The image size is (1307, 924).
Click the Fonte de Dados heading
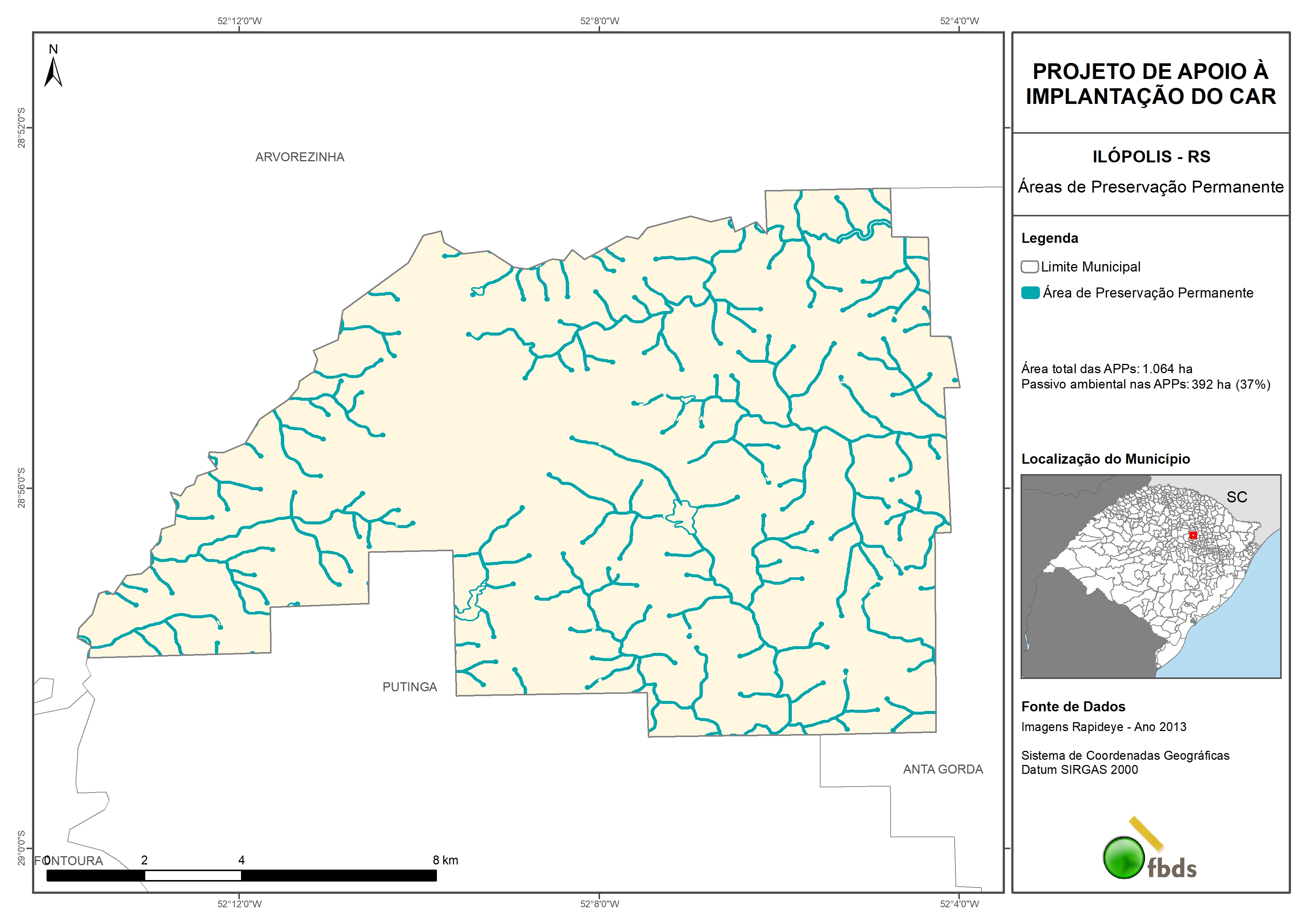[1073, 707]
